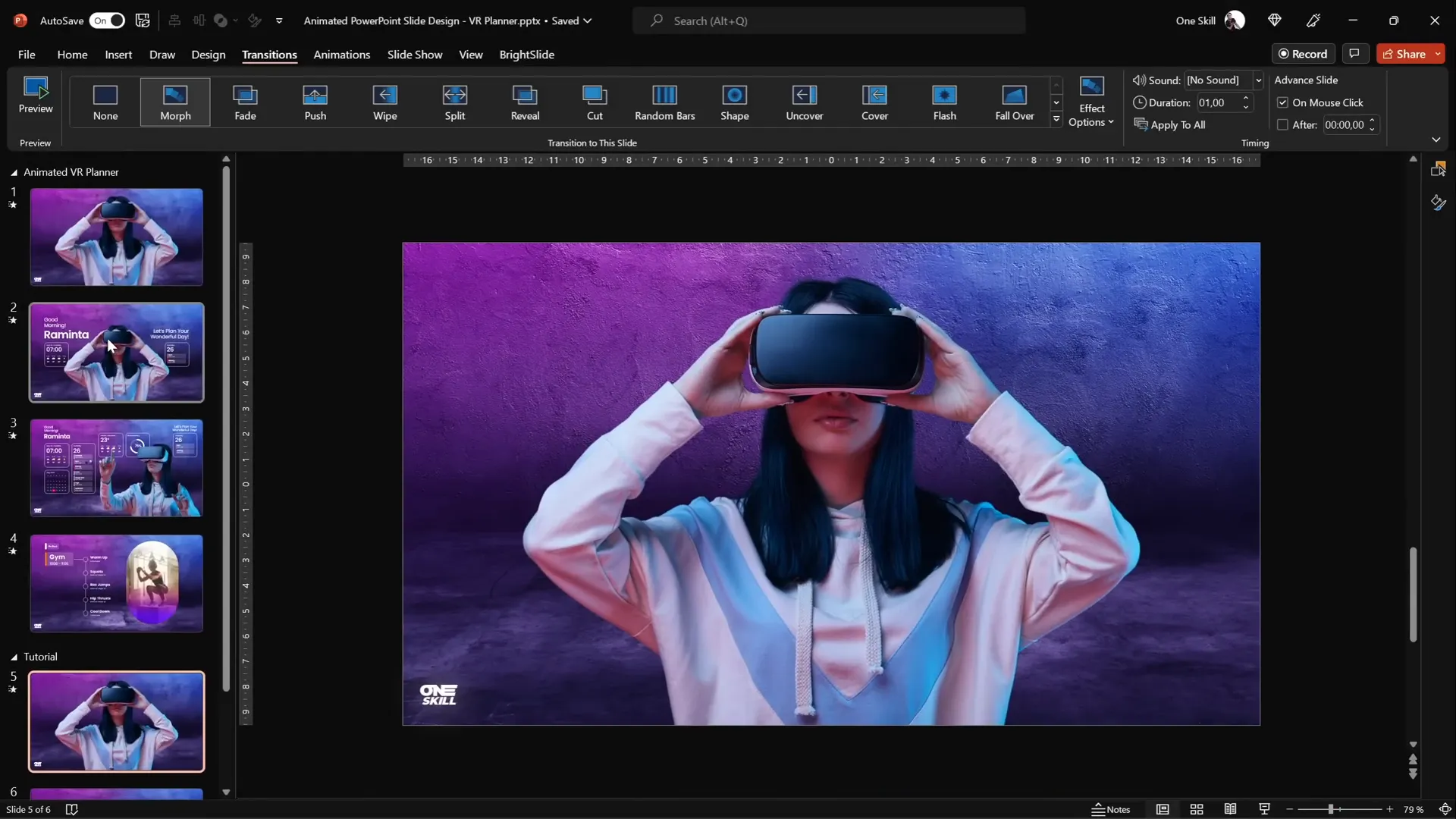Uncheck On Mouse Click advance option
The height and width of the screenshot is (819, 1456).
[1282, 102]
